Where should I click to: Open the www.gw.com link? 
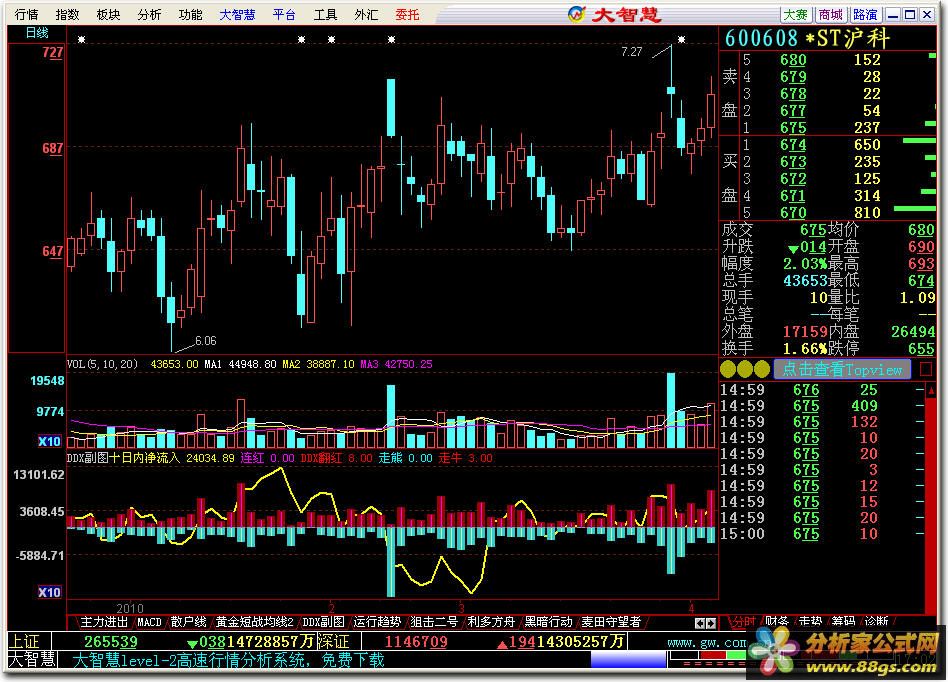(706, 642)
